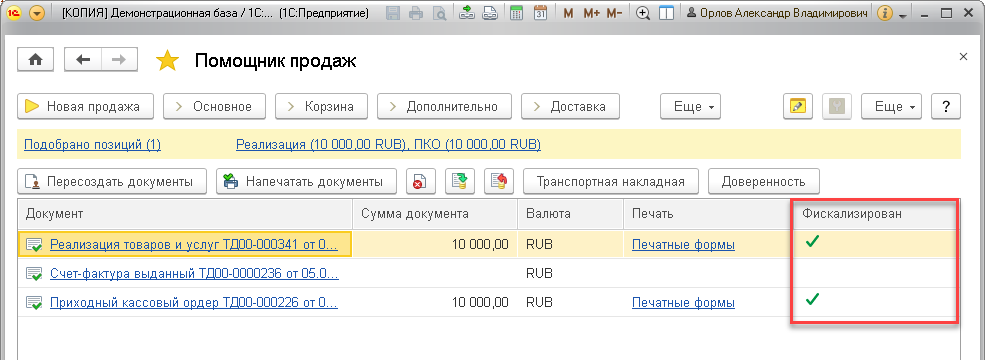The image size is (985, 360).
Task: Click the title bar zoom magnifier
Action: coord(643,13)
